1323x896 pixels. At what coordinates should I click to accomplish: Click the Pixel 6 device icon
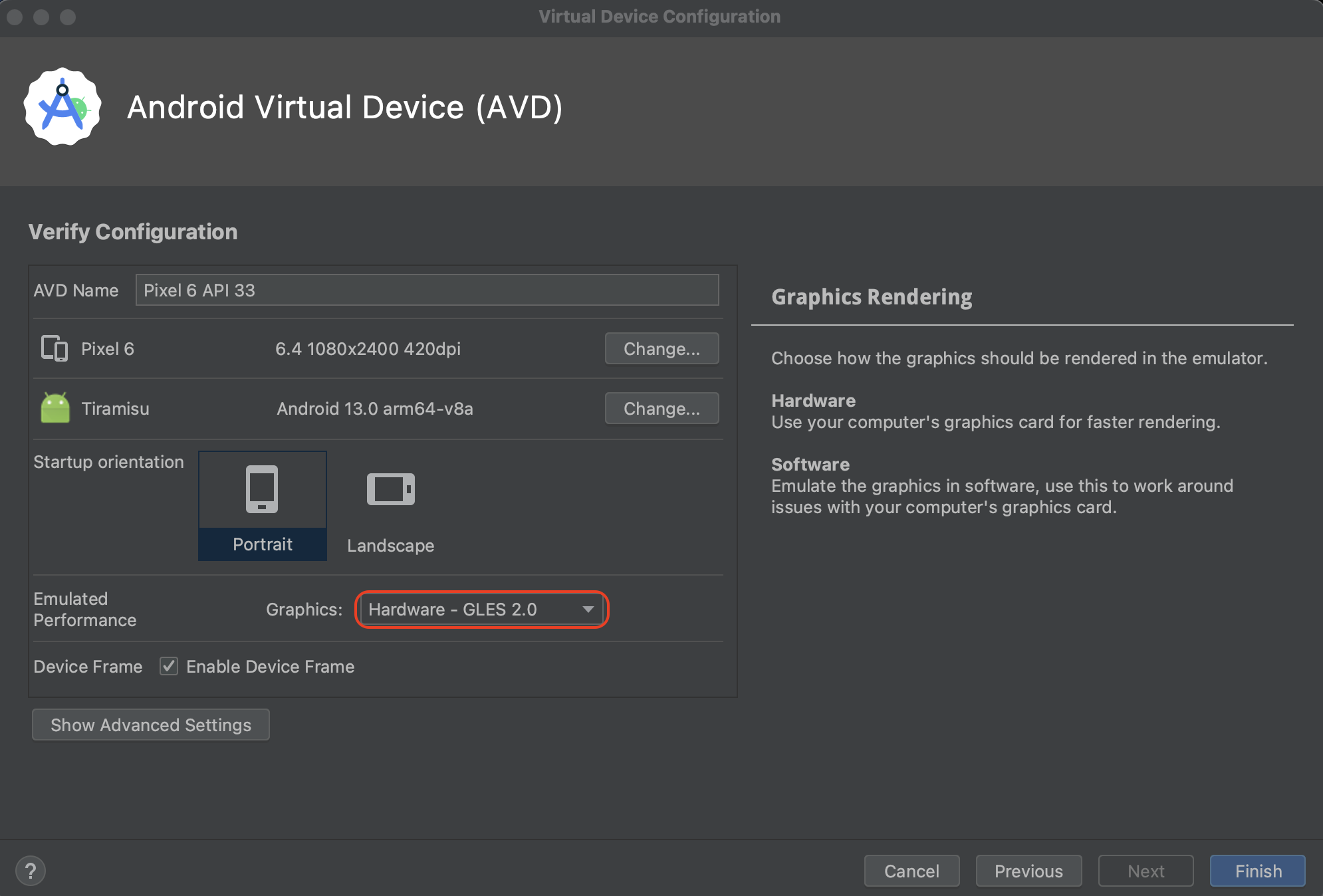(x=55, y=348)
